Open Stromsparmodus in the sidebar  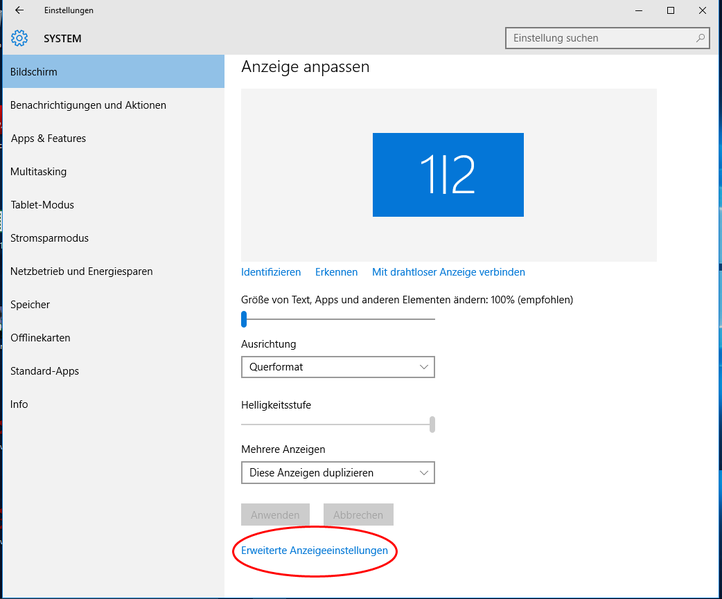tap(49, 238)
